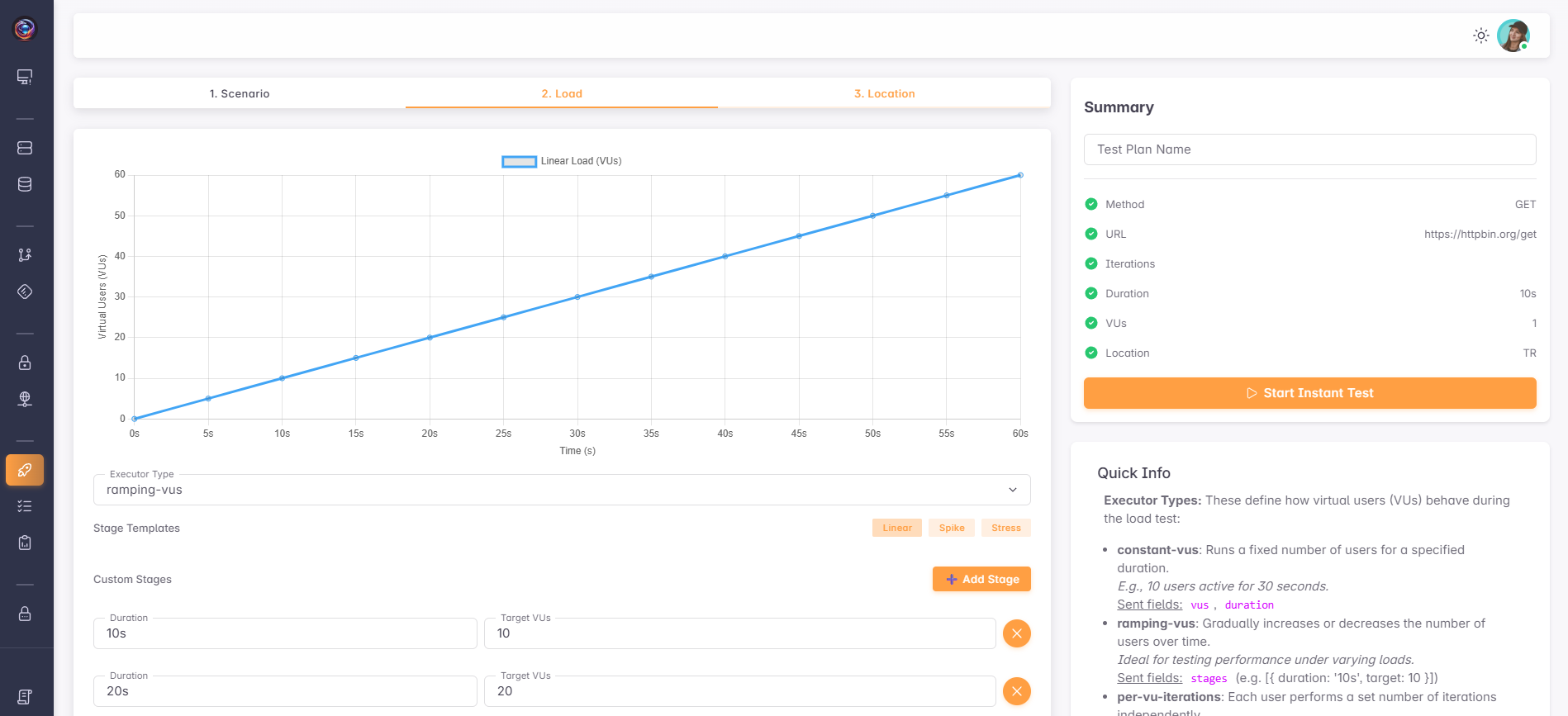Open the upper padlock sidebar icon
The image size is (1568, 716).
[x=25, y=363]
